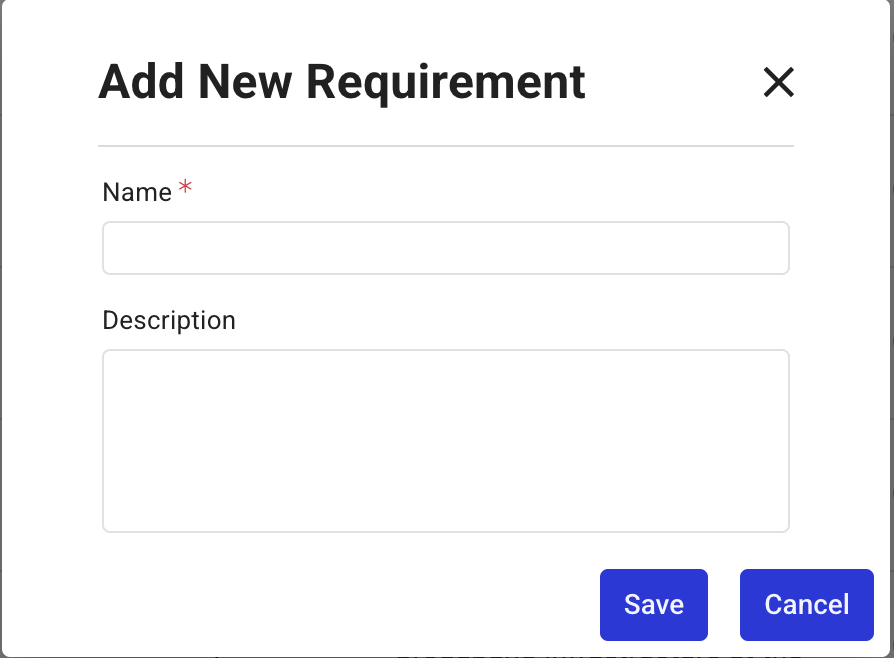Focus the Description text area
The width and height of the screenshot is (894, 658).
click(445, 440)
